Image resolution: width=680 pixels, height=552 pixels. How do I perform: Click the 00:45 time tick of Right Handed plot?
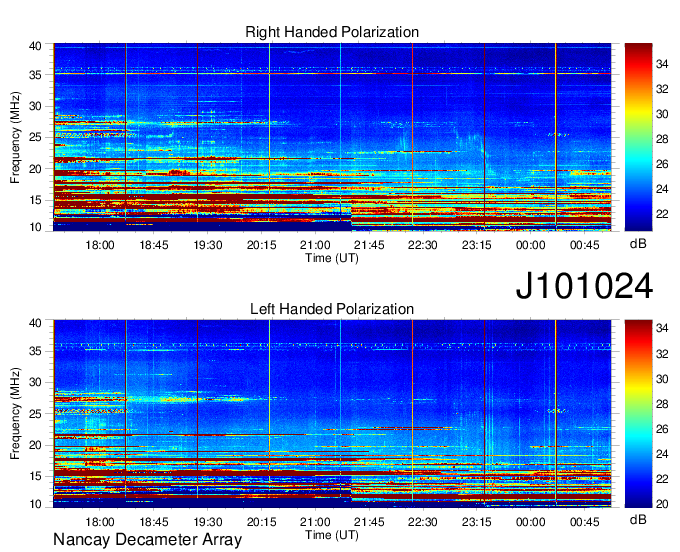(584, 245)
